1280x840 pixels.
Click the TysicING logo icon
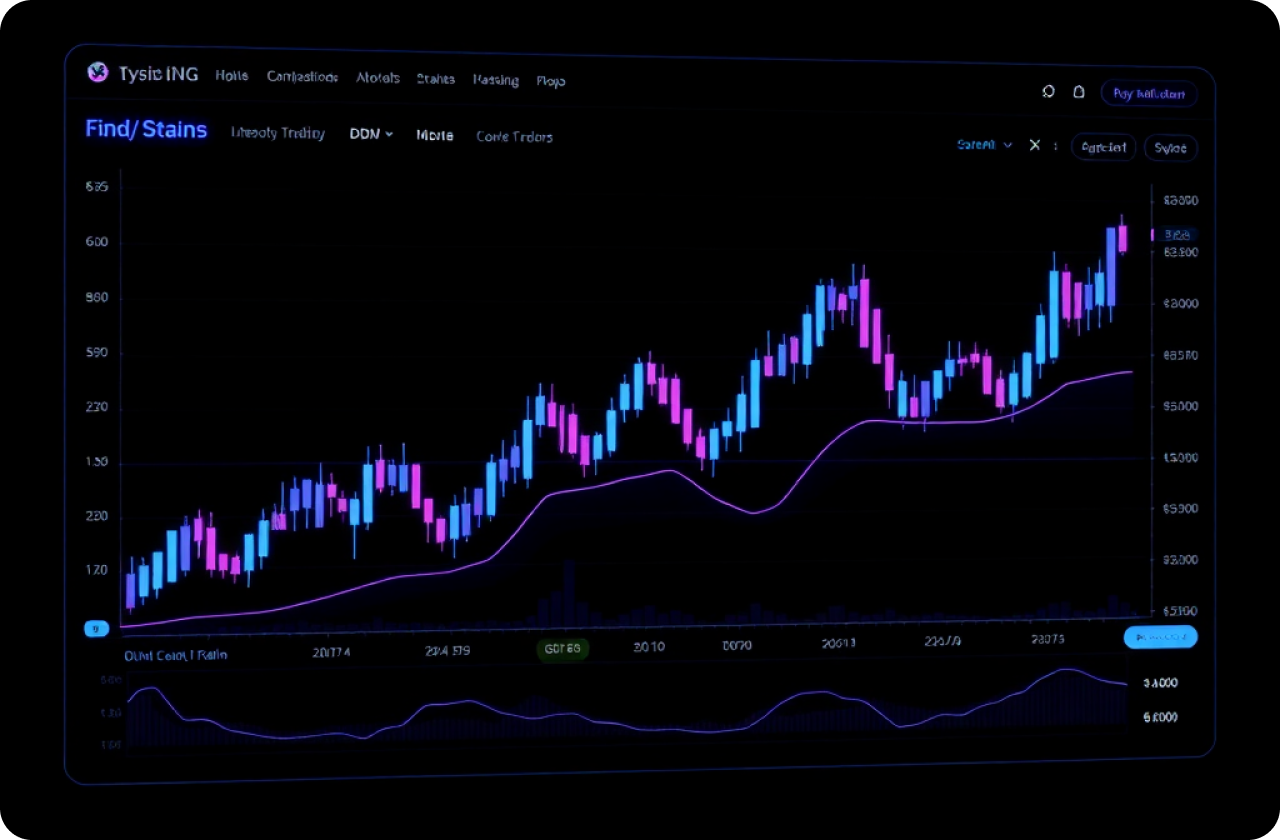pos(97,73)
